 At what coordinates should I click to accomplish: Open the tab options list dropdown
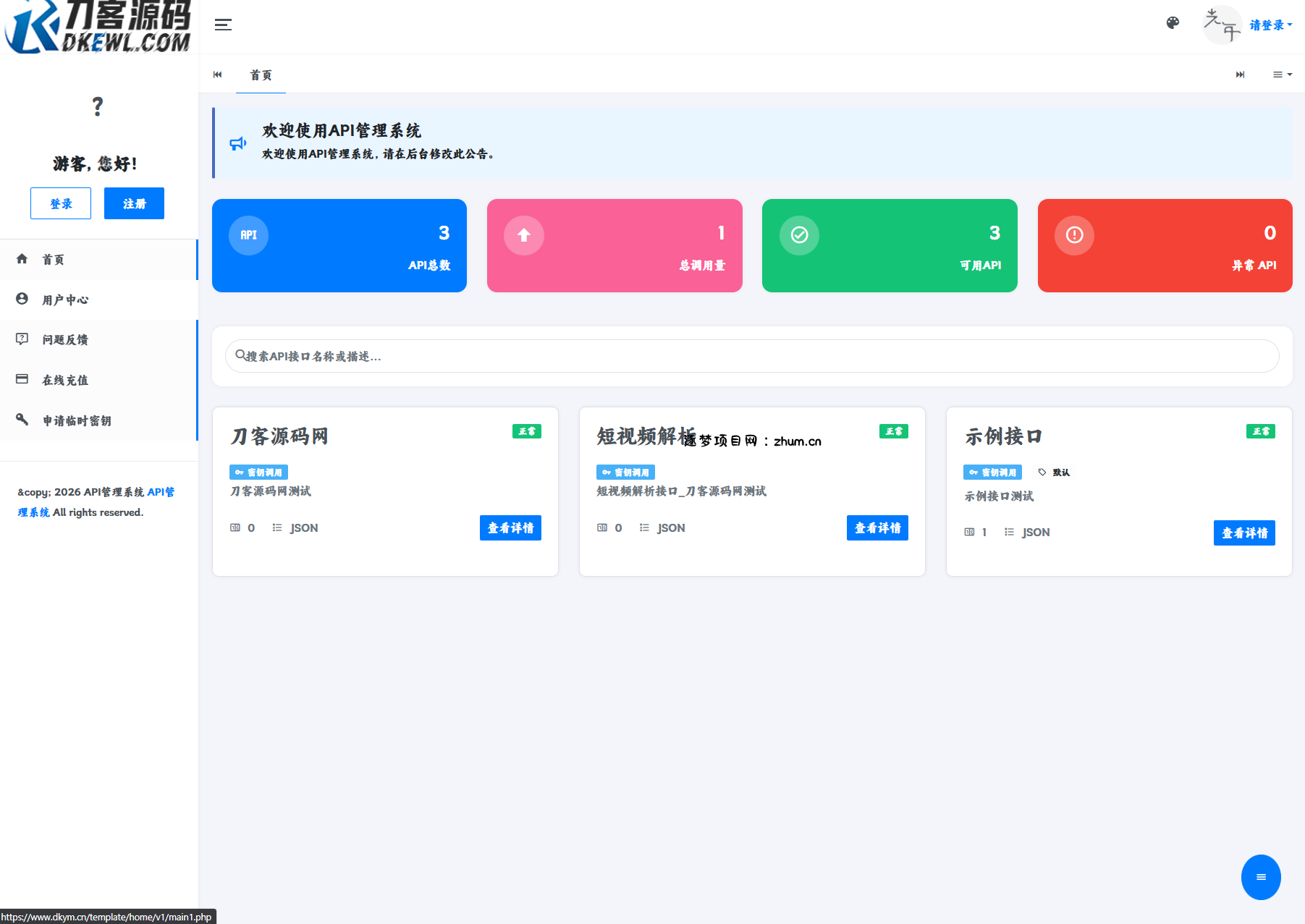1283,75
